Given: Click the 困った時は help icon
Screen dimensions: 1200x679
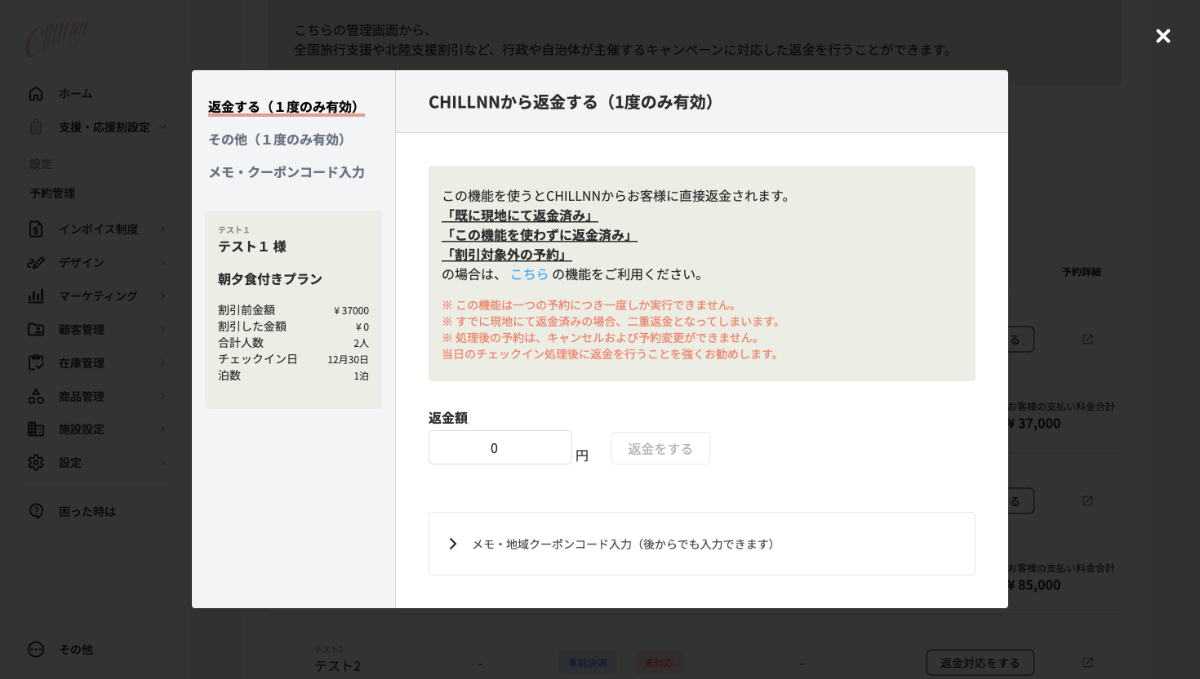Looking at the screenshot, I should (x=36, y=511).
